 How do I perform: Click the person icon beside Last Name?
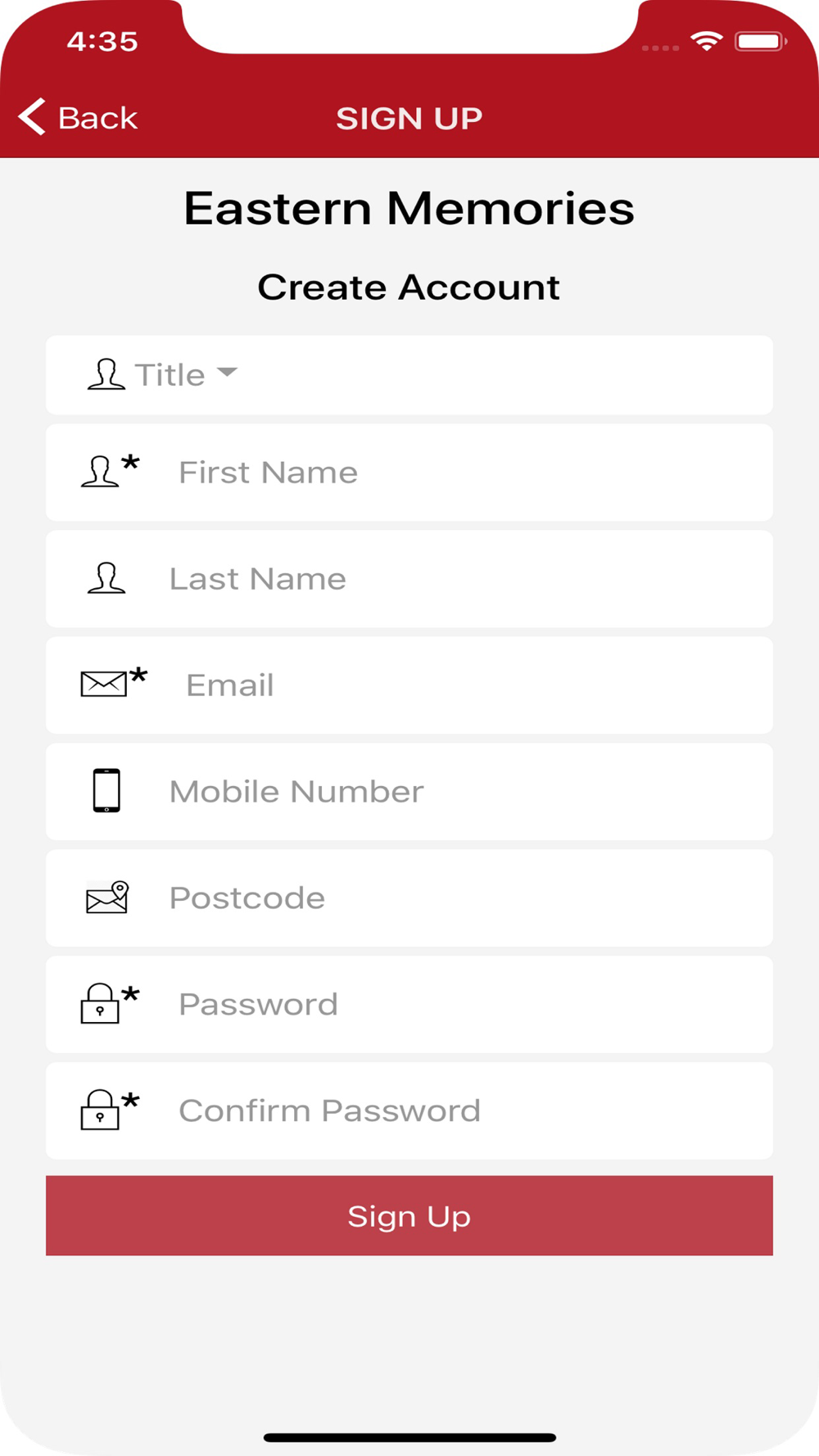pyautogui.click(x=106, y=578)
